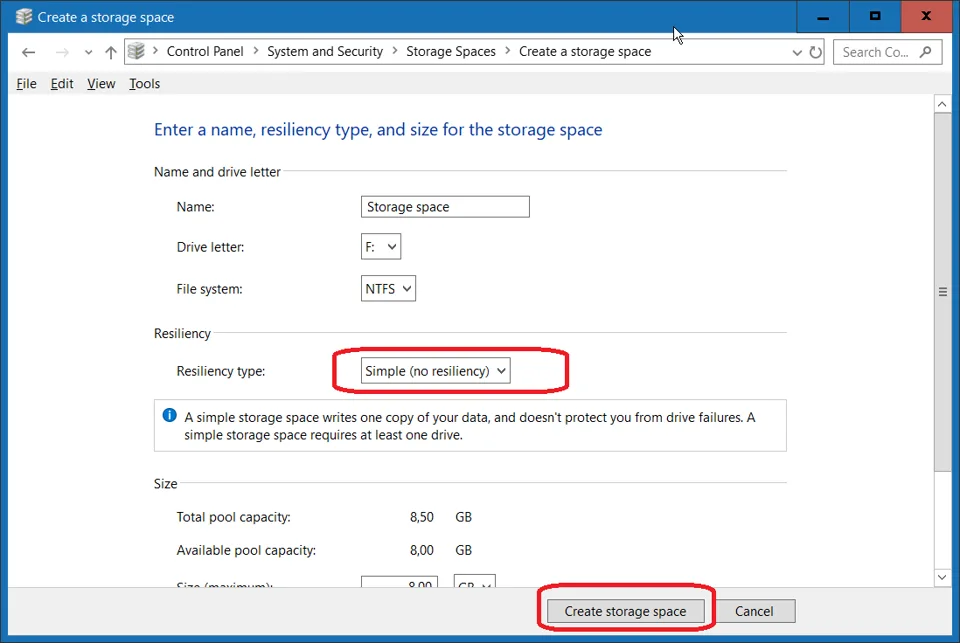Screen dimensions: 960x643
Task: Maximize the Create a storage space window
Action: (875, 17)
